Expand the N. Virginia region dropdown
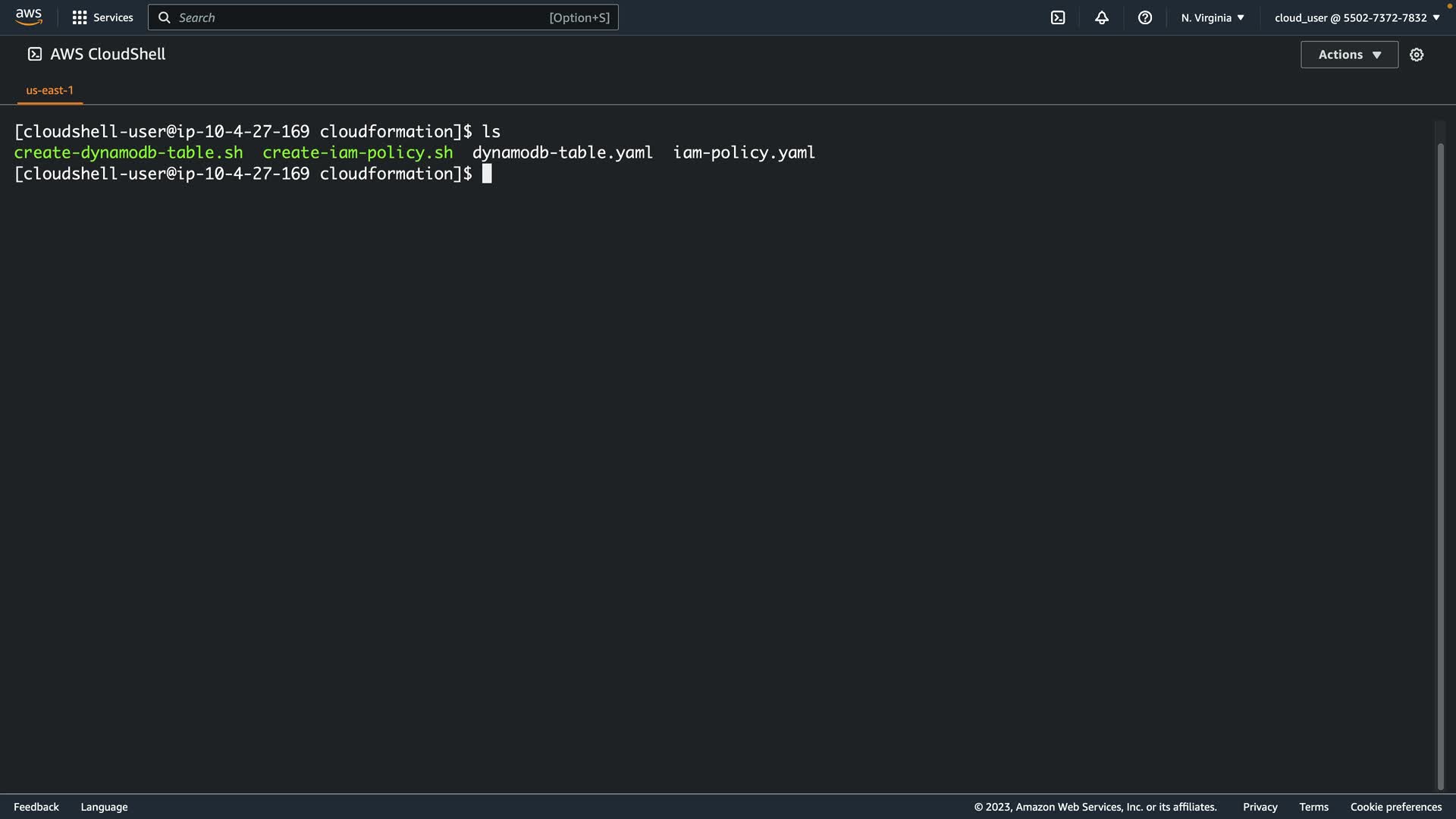This screenshot has height=819, width=1456. click(1212, 17)
